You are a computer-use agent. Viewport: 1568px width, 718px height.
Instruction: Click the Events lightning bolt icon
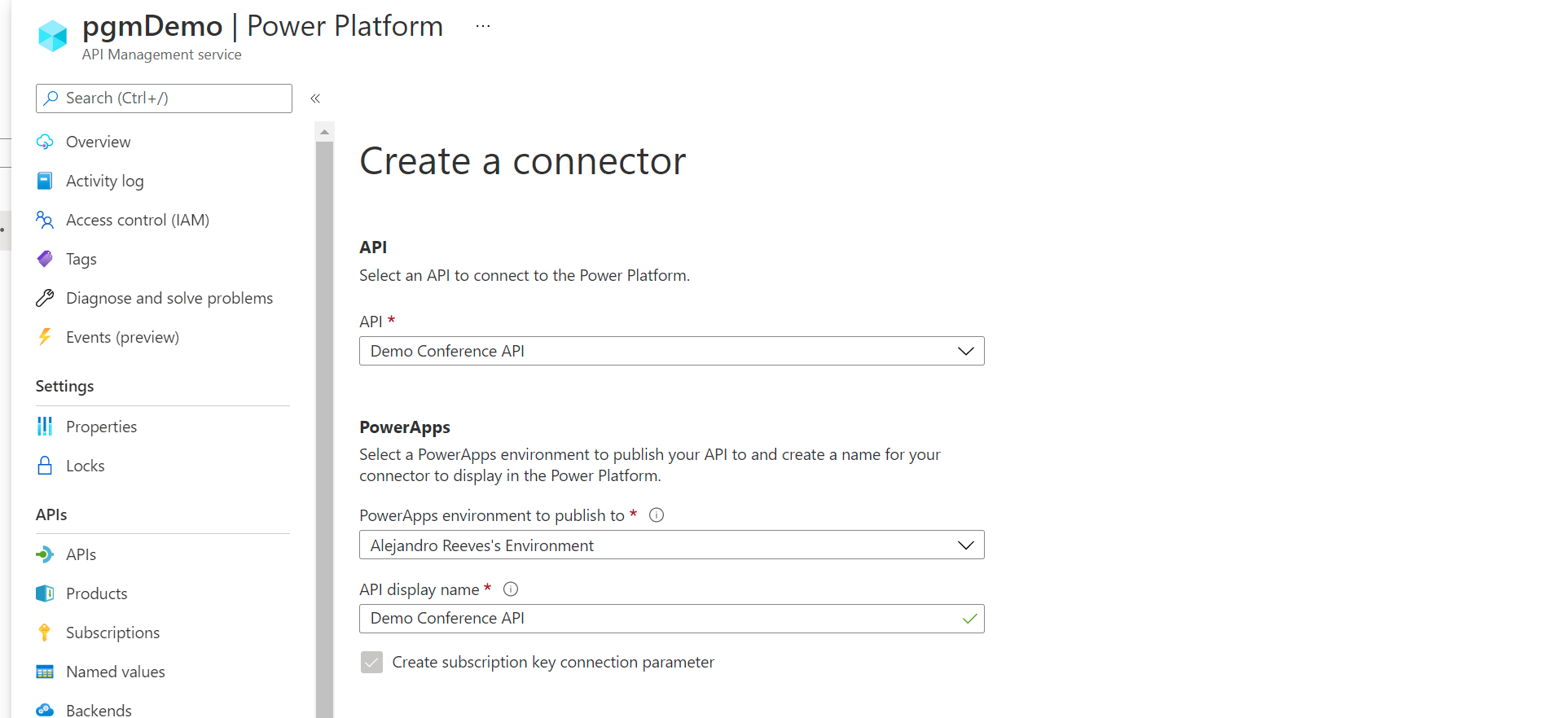coord(45,337)
